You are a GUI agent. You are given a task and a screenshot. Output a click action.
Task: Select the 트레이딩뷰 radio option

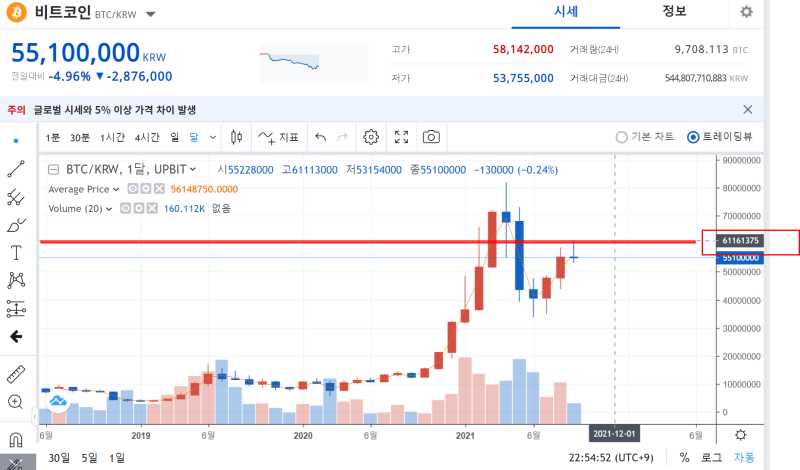coord(693,137)
